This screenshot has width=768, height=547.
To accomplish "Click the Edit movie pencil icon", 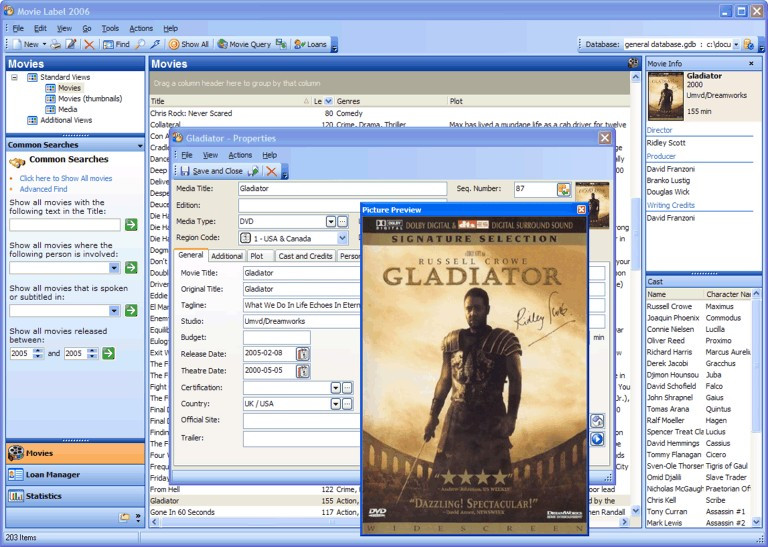I will pos(71,44).
